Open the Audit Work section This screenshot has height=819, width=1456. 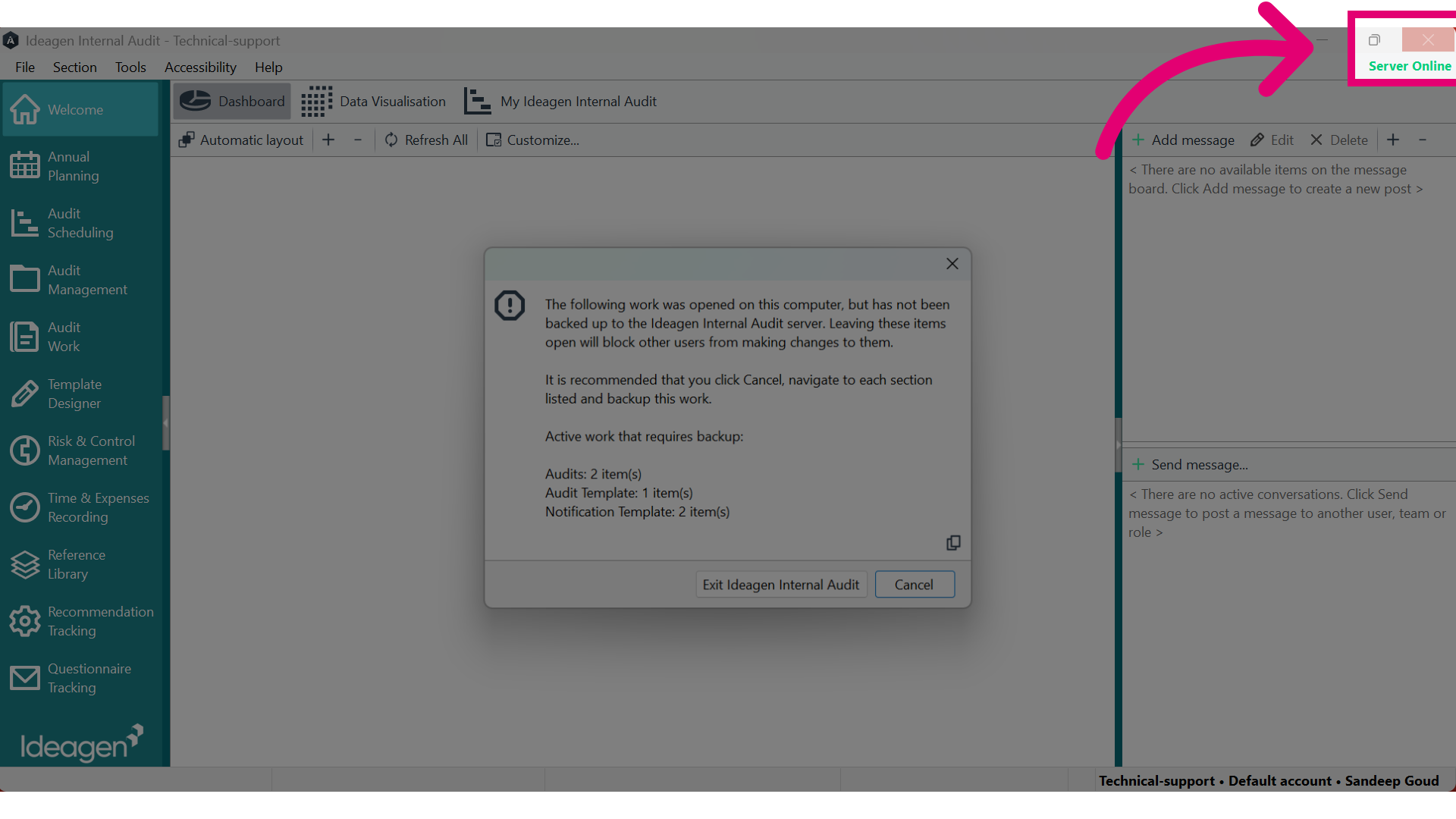point(80,337)
